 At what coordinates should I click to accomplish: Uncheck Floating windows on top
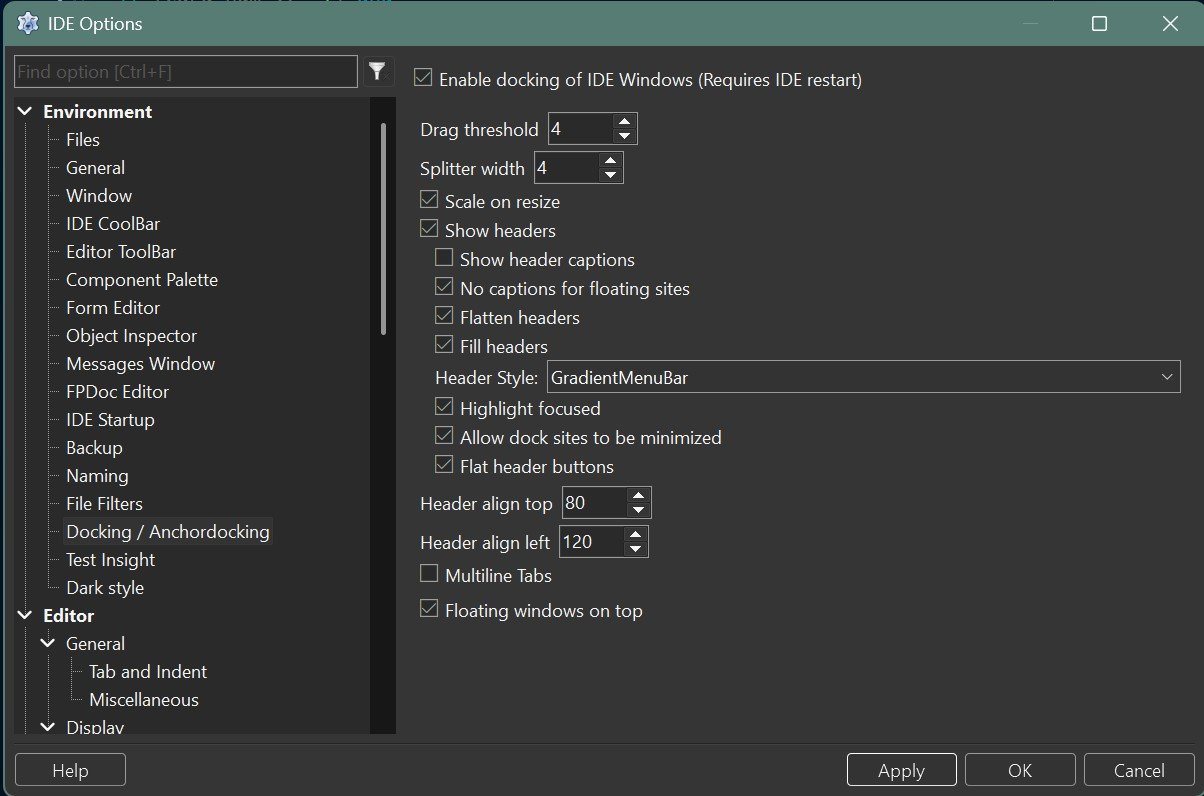point(429,608)
